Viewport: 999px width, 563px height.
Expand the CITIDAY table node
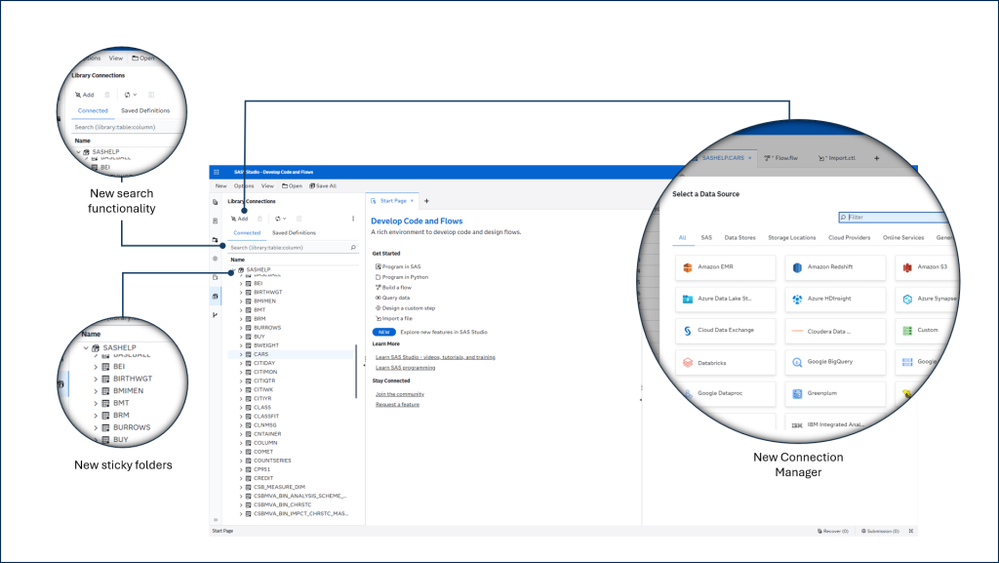[241, 363]
